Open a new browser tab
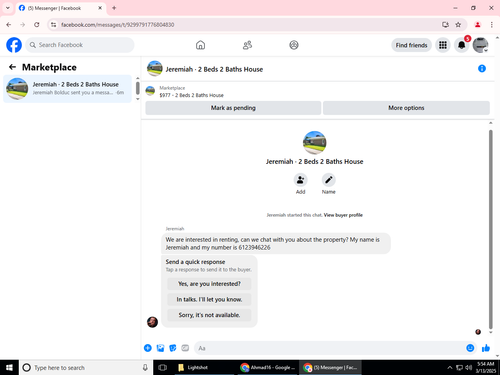Viewport: 500px width, 375px height. tap(114, 8)
